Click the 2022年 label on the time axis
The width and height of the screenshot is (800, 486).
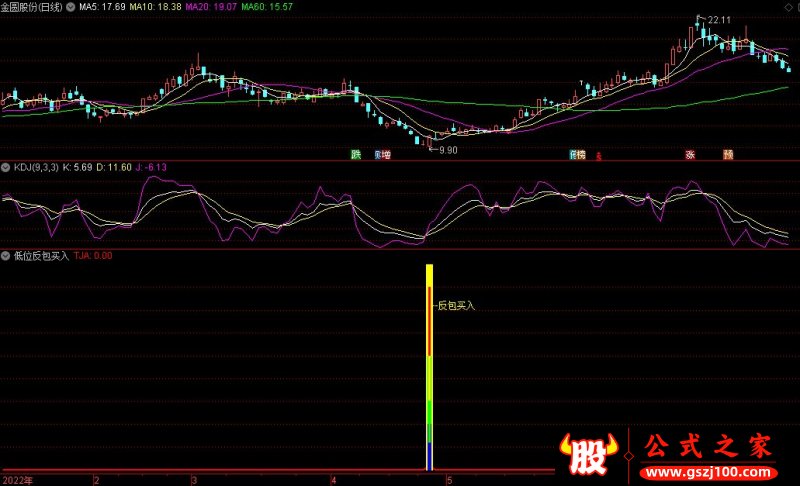(x=17, y=480)
